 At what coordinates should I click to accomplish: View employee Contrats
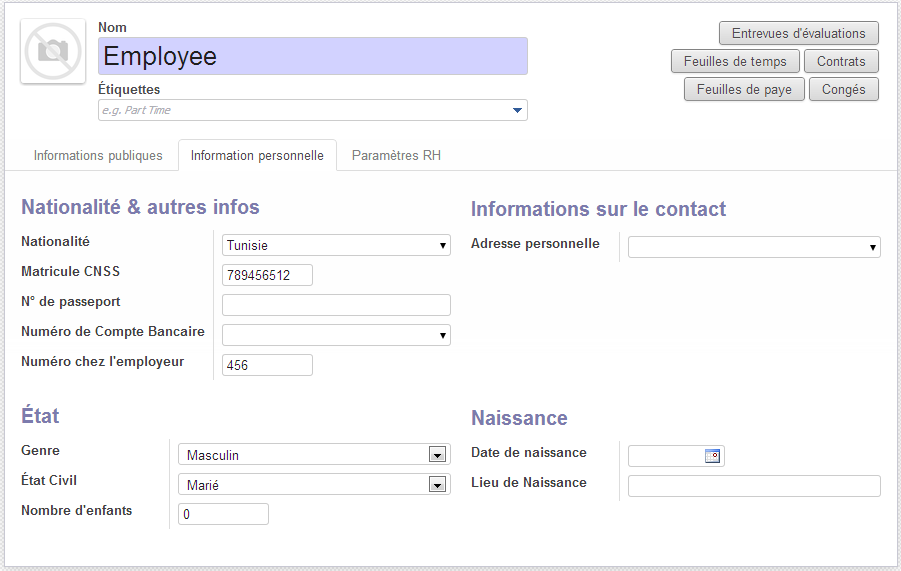click(x=841, y=61)
